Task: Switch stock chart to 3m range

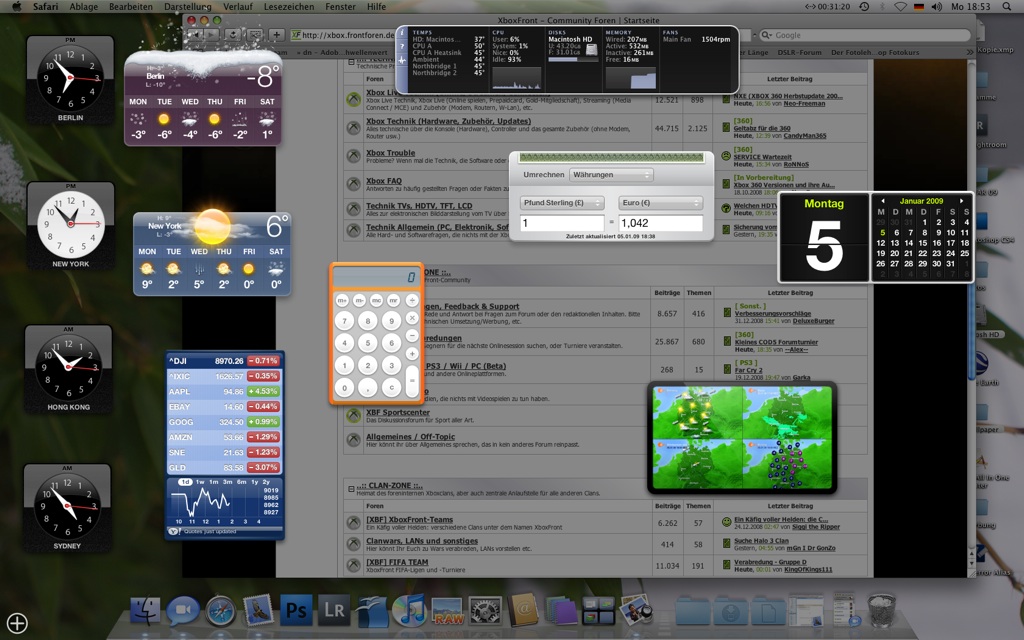Action: click(229, 482)
